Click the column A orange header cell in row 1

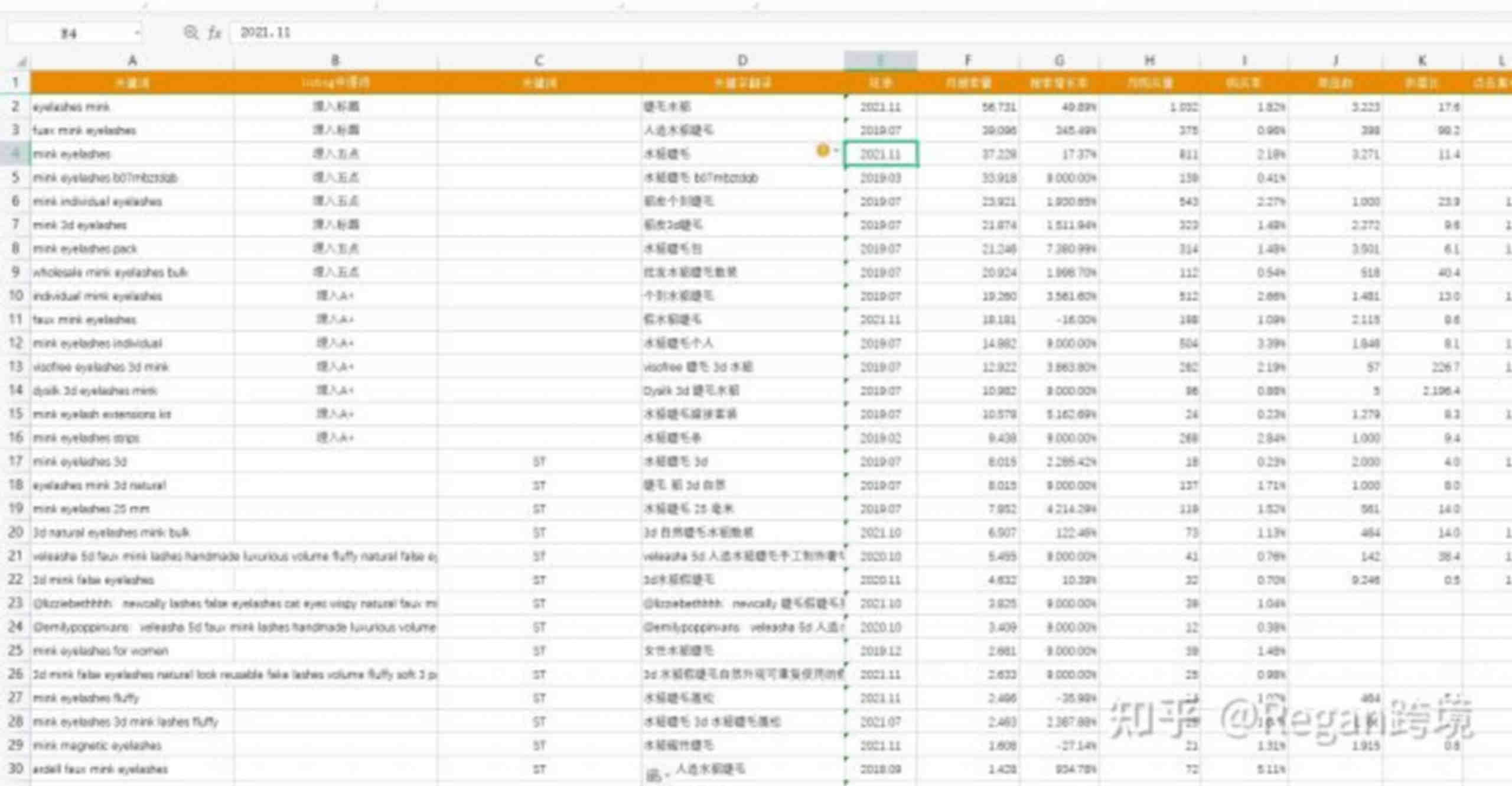click(x=132, y=83)
